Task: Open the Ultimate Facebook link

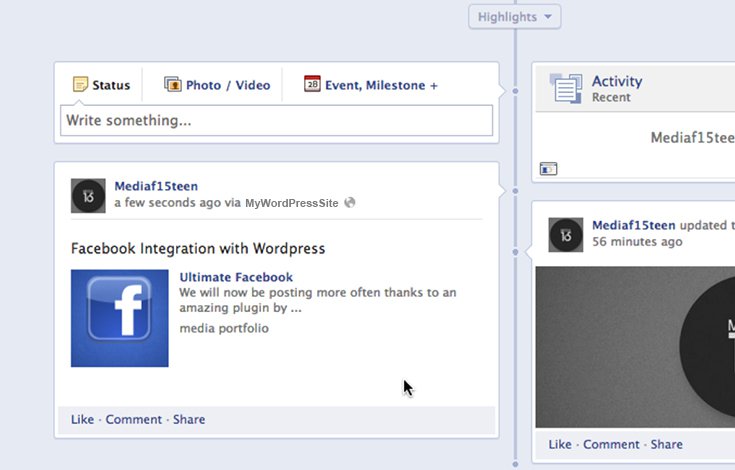Action: click(236, 277)
